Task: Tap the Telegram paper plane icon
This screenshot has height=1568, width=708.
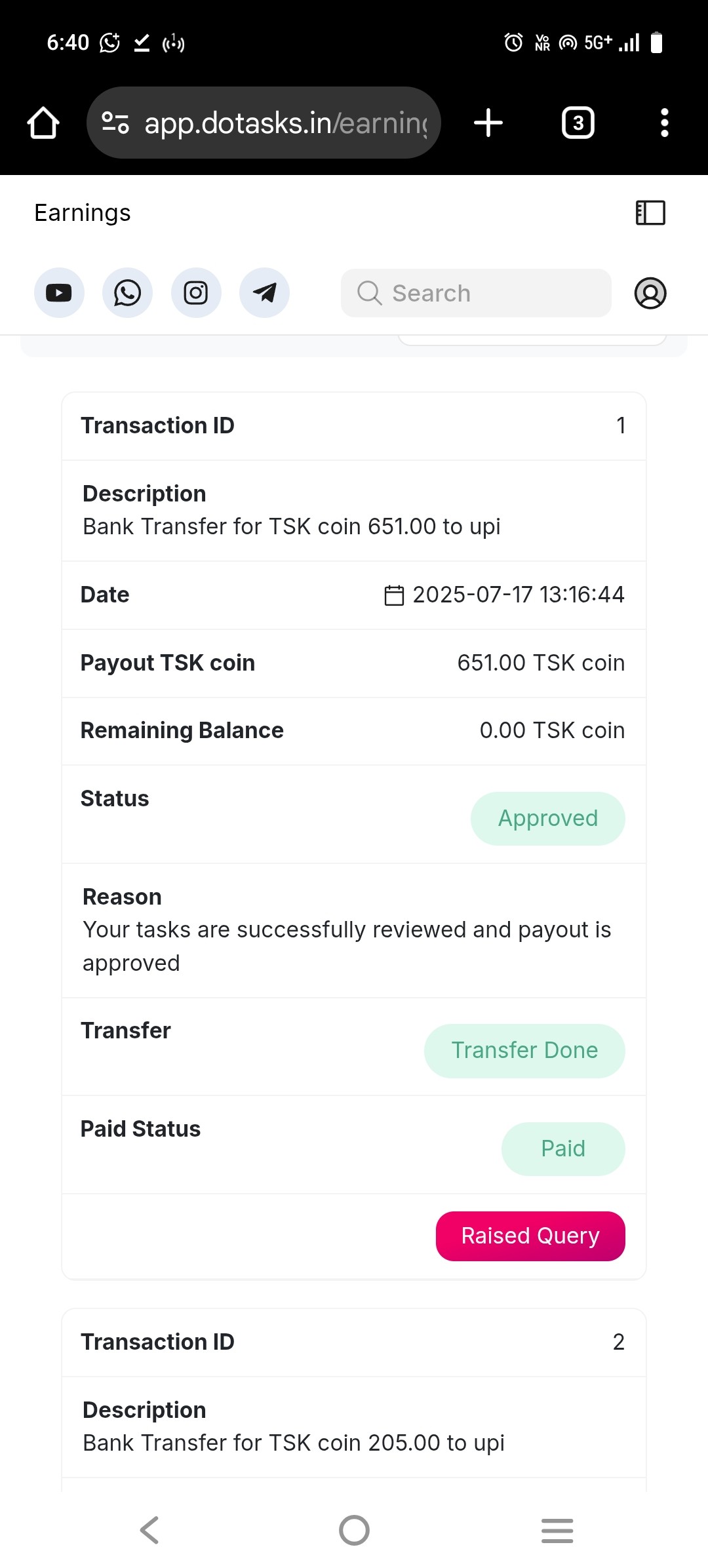Action: tap(264, 293)
